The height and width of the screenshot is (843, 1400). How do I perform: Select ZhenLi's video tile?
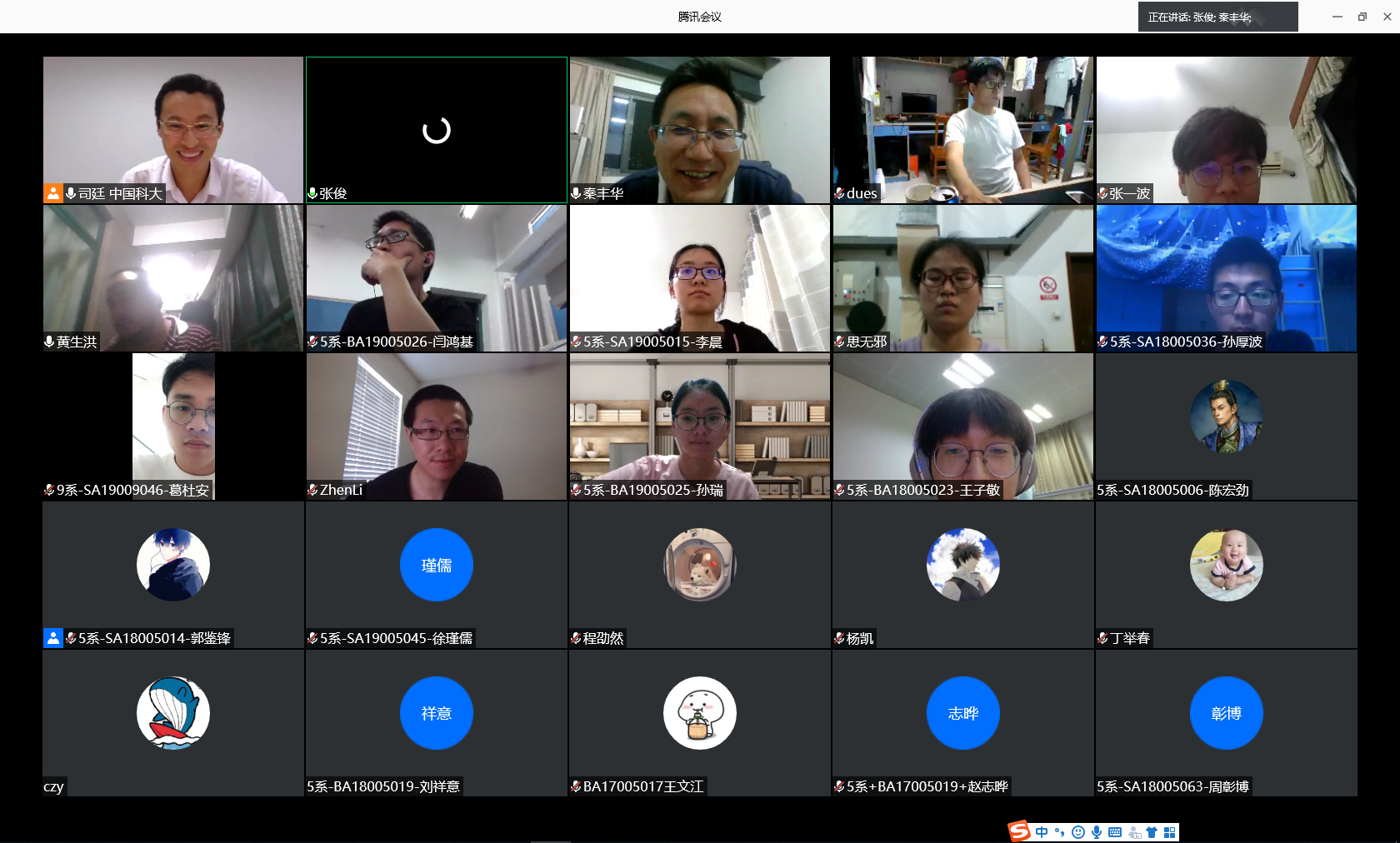pos(437,426)
